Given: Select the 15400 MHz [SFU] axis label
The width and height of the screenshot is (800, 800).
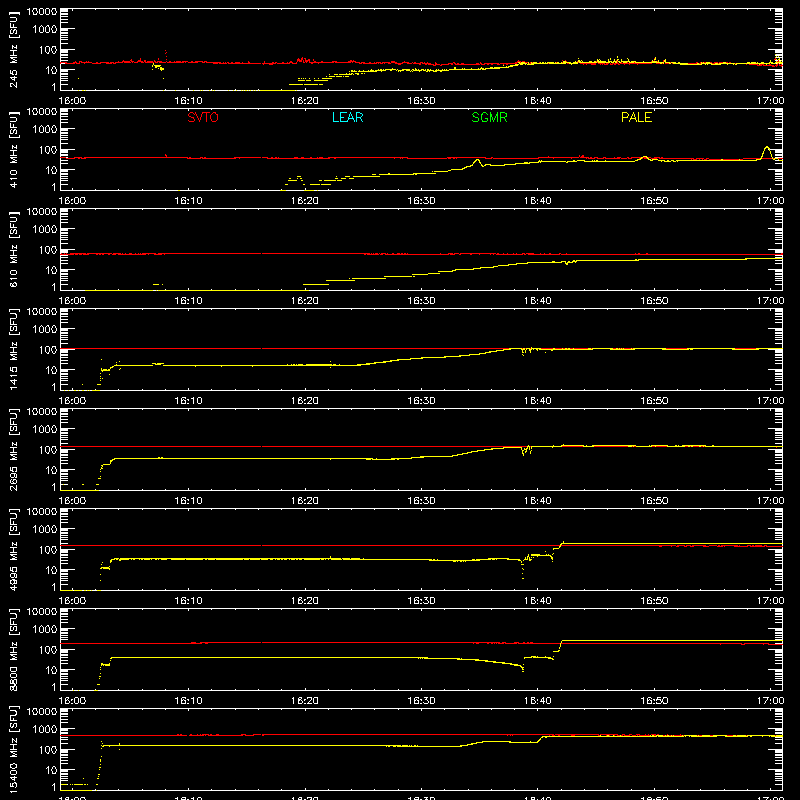Looking at the screenshot, I should 14,749.
